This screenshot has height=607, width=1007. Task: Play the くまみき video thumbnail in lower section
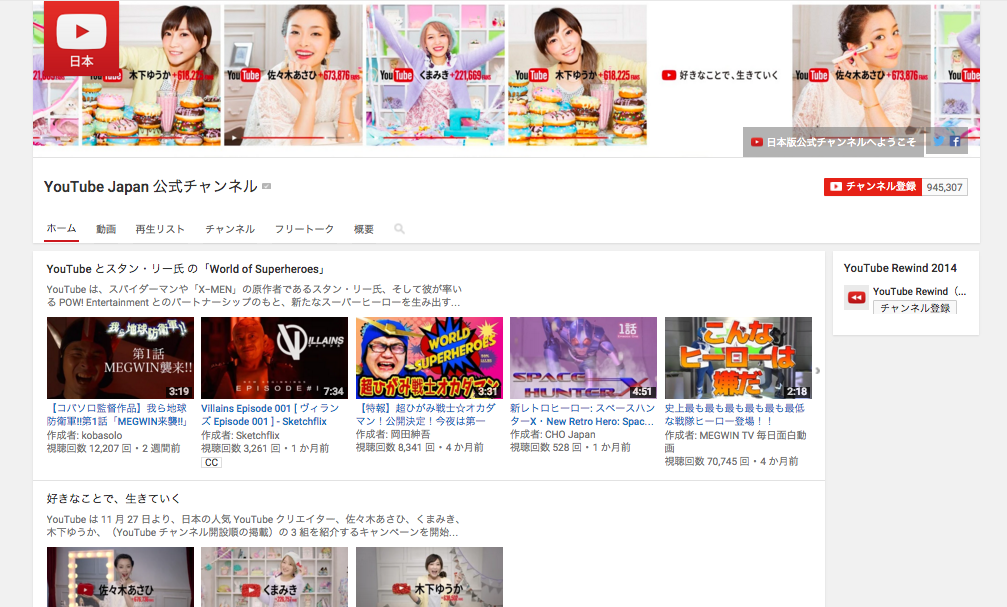274,577
